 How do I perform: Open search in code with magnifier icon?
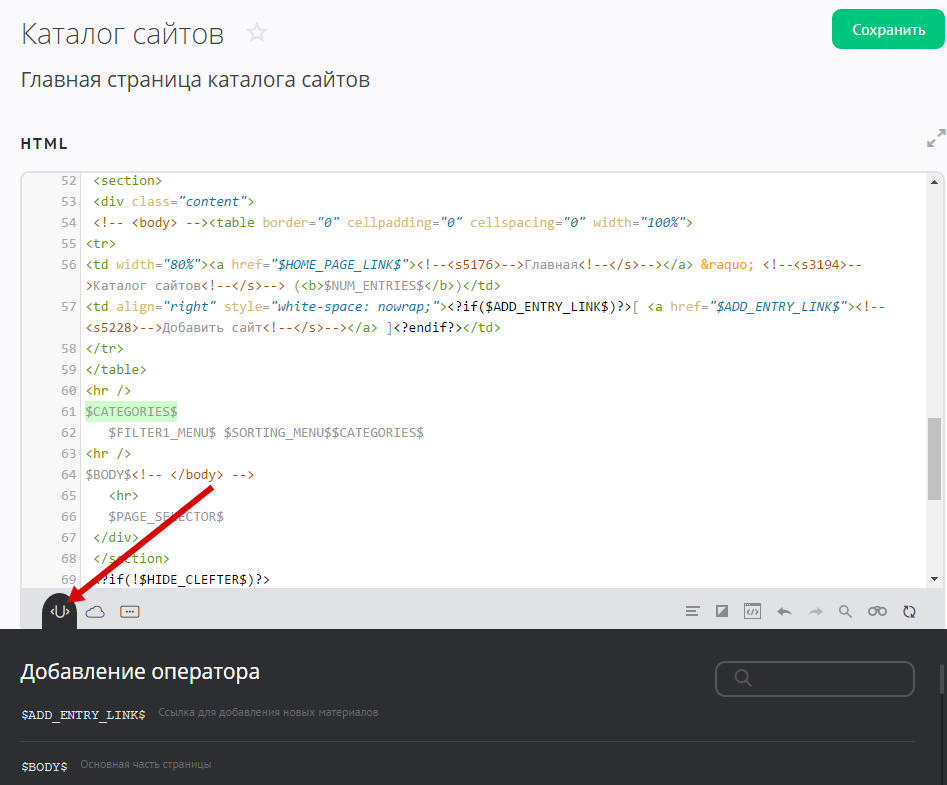tap(845, 612)
